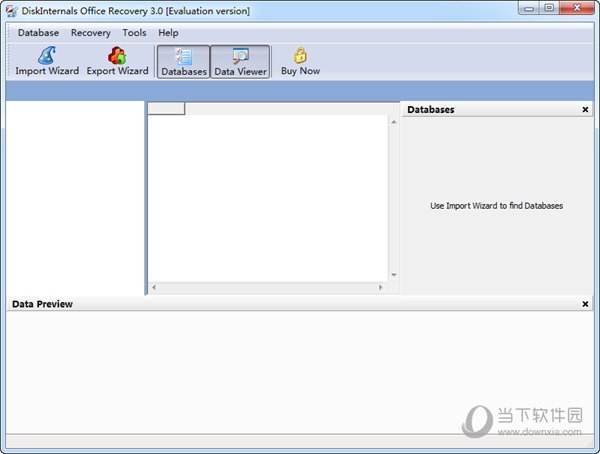Select the blank grid header cell

pos(166,109)
